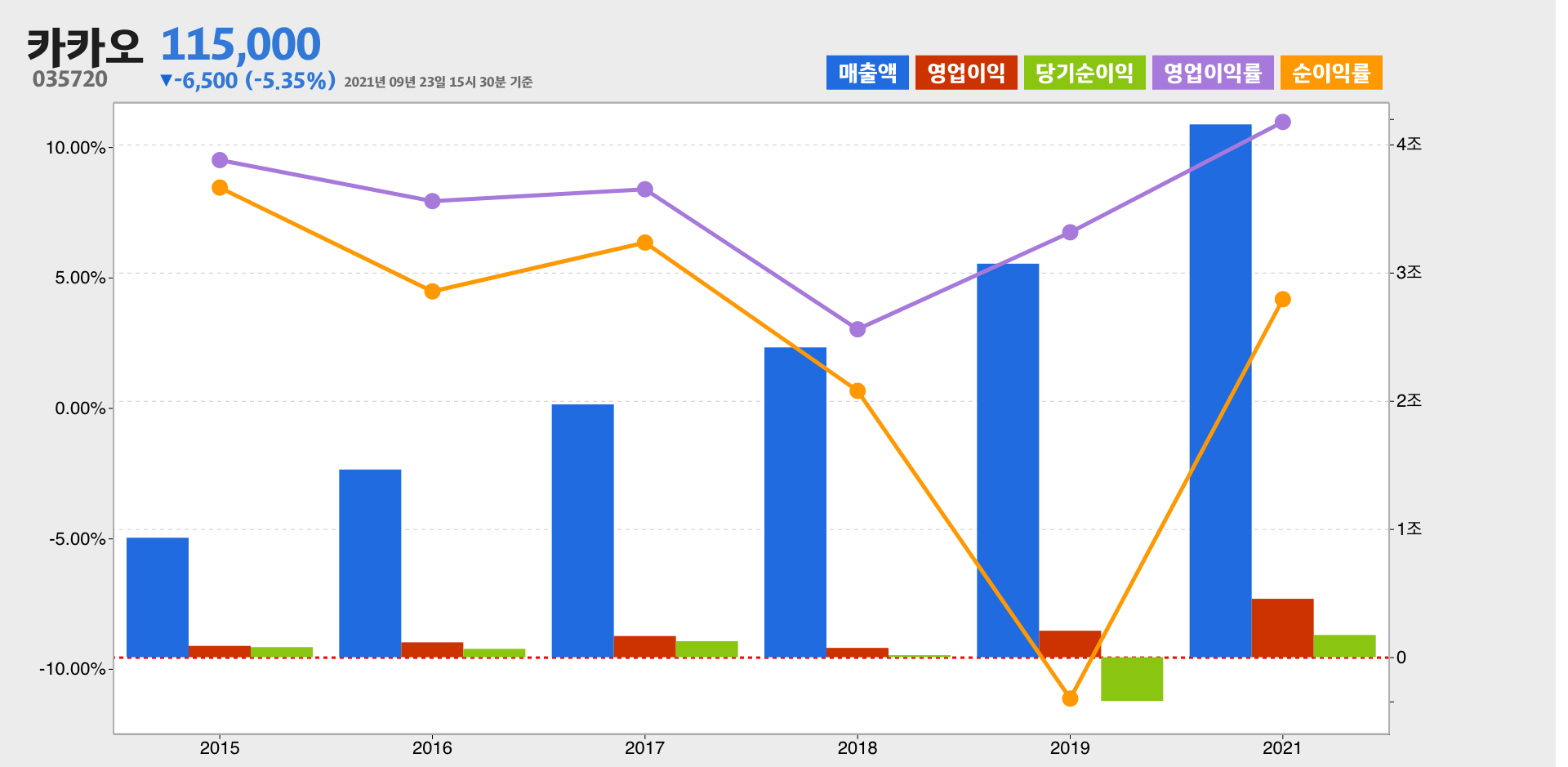Select the 2015 orange net margin point
The width and height of the screenshot is (1568, 767).
(x=220, y=188)
